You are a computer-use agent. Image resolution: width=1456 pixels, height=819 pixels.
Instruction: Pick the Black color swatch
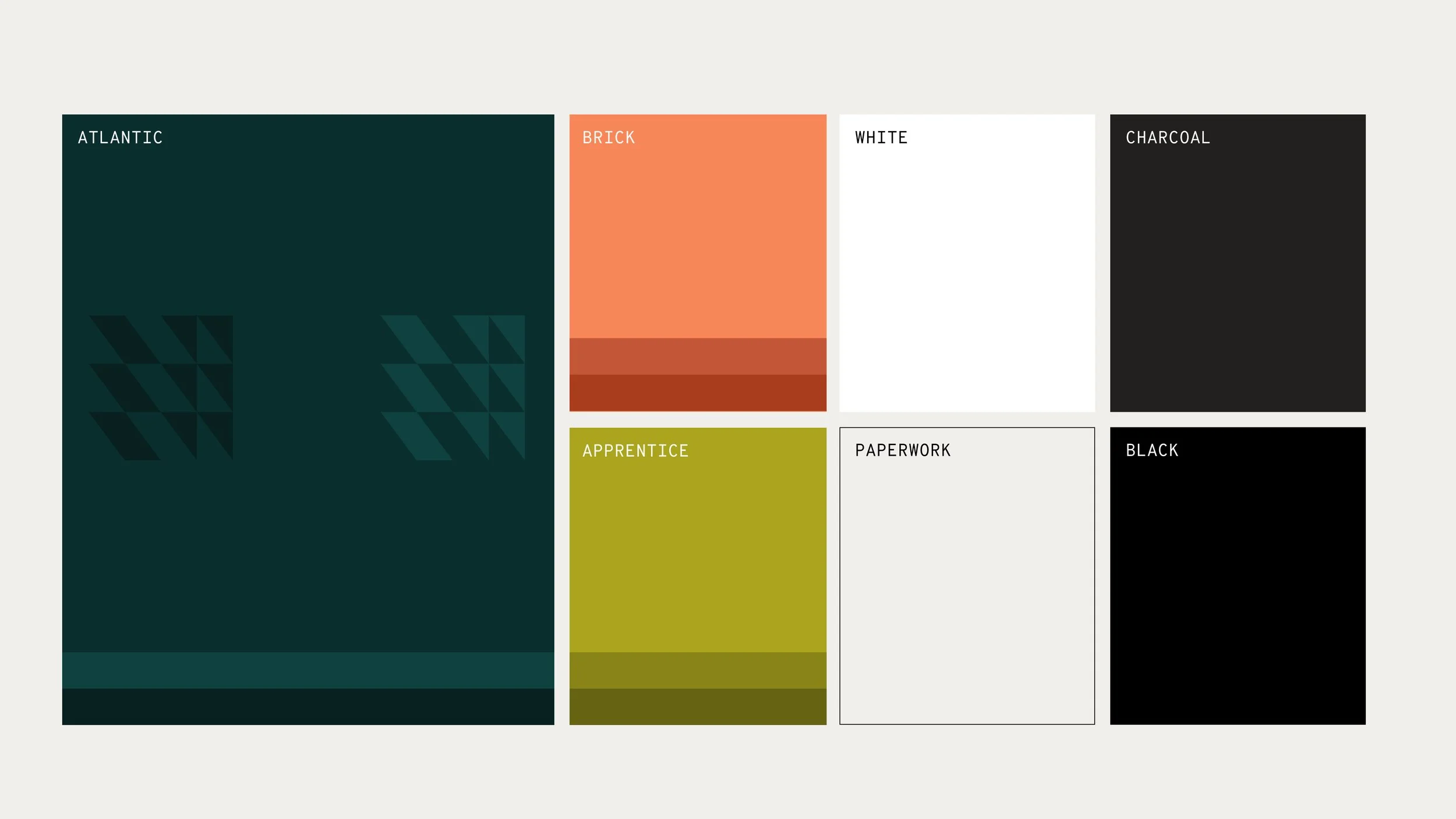click(x=1238, y=576)
